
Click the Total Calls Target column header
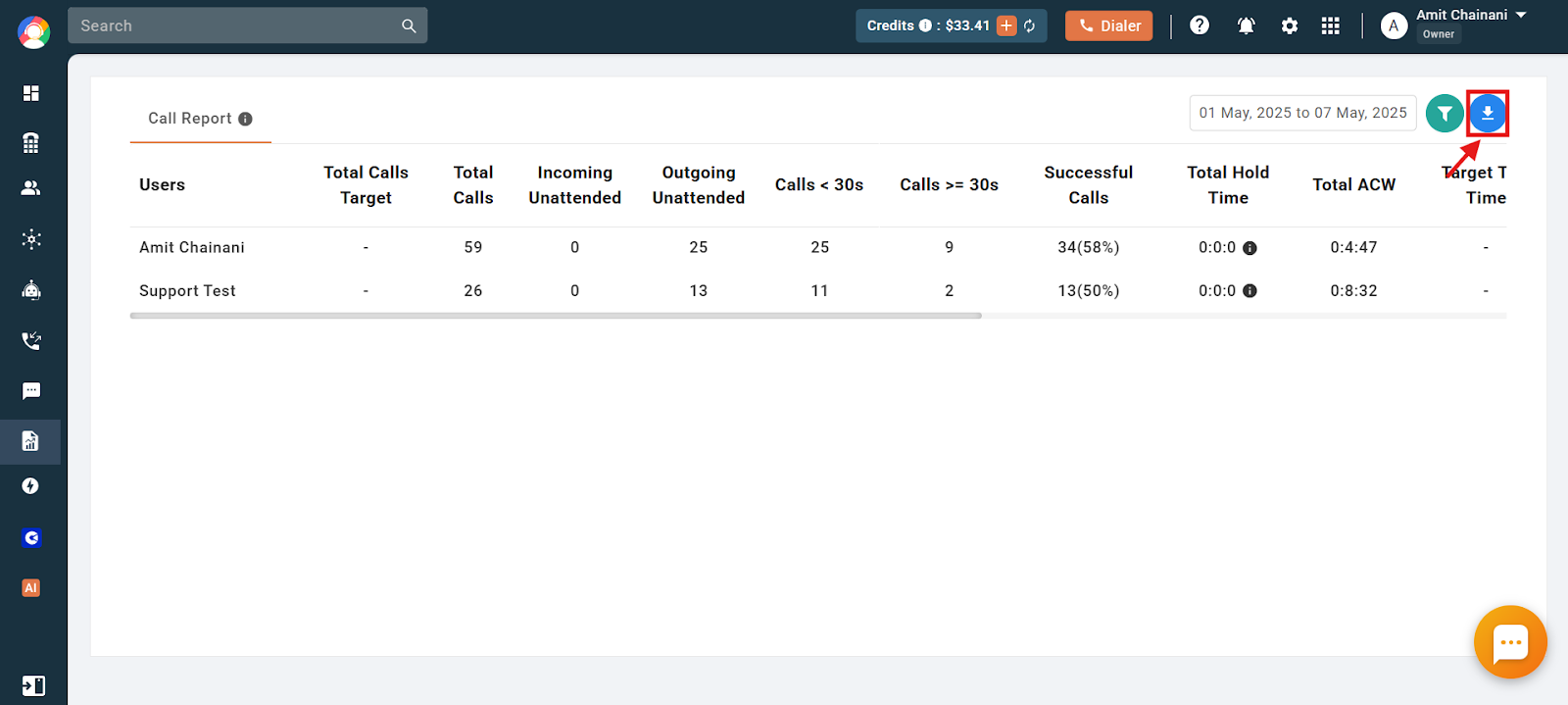coord(366,184)
